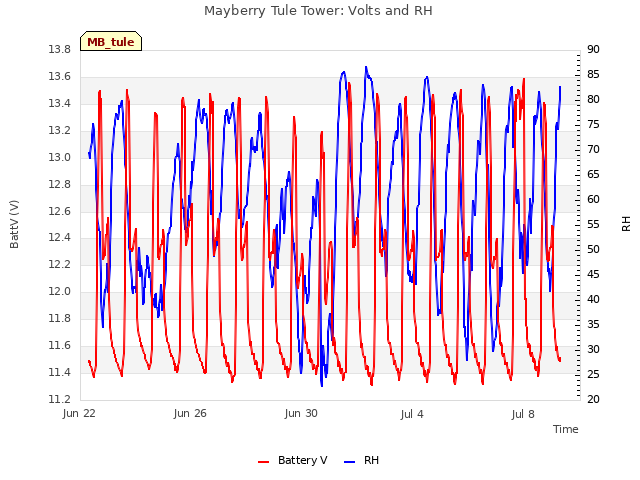Click the 13.4 left axis value
This screenshot has width=640, height=480.
click(x=60, y=103)
